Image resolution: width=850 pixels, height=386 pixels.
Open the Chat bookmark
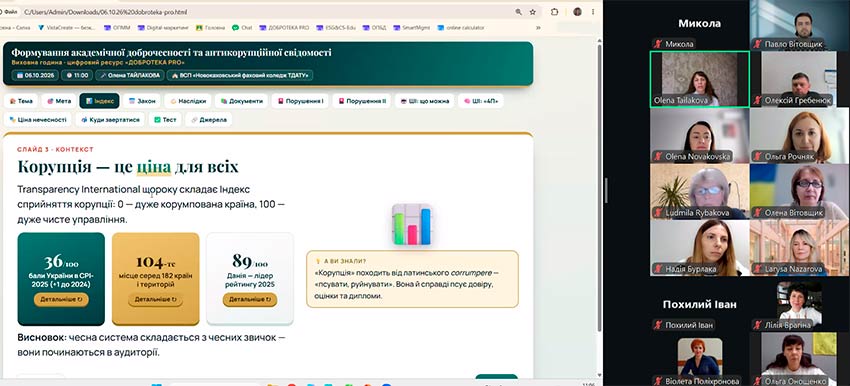[242, 28]
